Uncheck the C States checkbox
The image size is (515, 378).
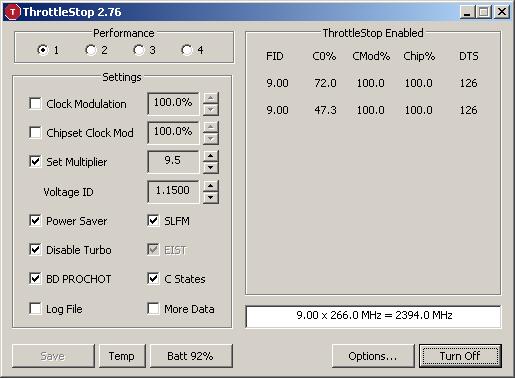[x=153, y=279]
